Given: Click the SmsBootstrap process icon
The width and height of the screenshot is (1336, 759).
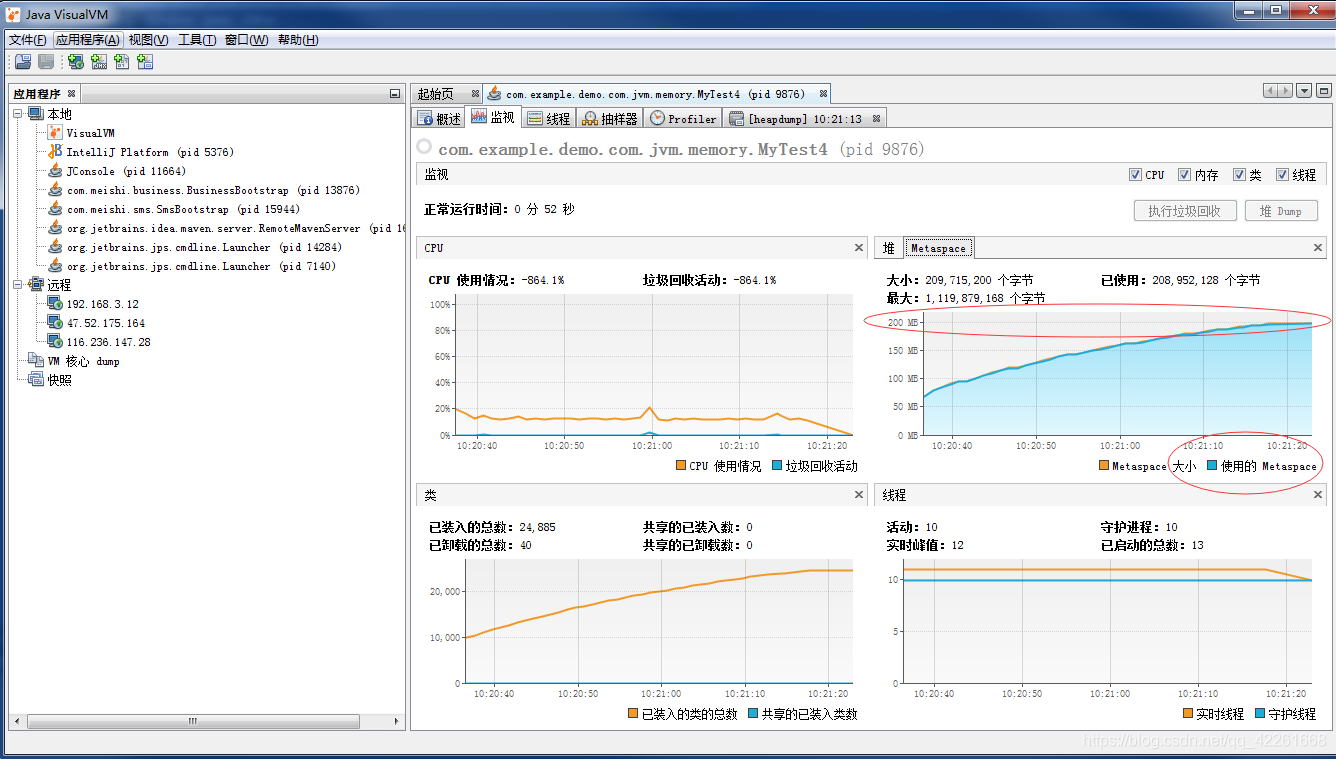Looking at the screenshot, I should coord(55,209).
